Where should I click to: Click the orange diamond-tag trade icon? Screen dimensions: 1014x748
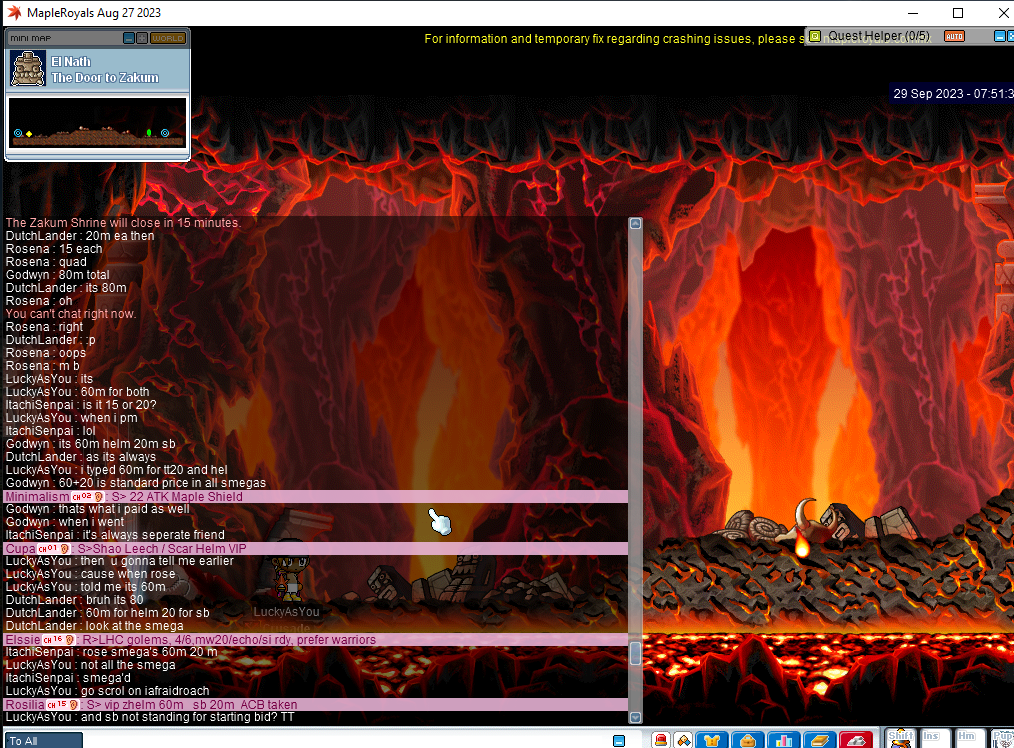pyautogui.click(x=684, y=741)
